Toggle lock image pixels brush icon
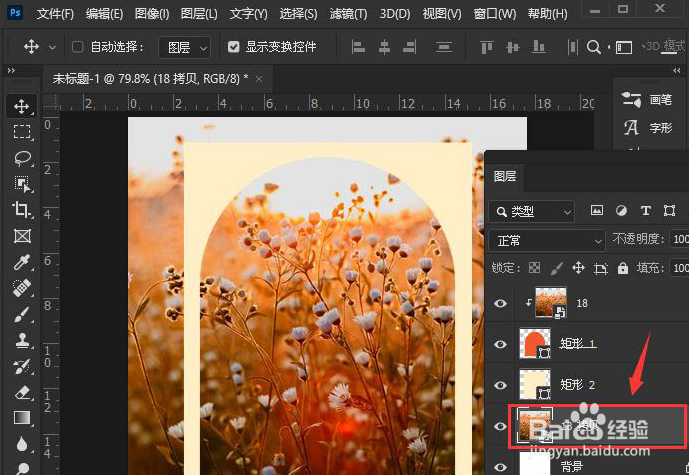This screenshot has height=475, width=689. (x=556, y=268)
